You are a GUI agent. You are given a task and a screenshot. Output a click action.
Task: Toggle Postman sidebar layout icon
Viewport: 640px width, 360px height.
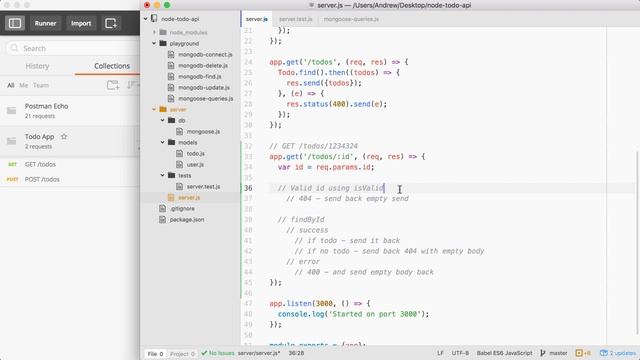coord(15,23)
